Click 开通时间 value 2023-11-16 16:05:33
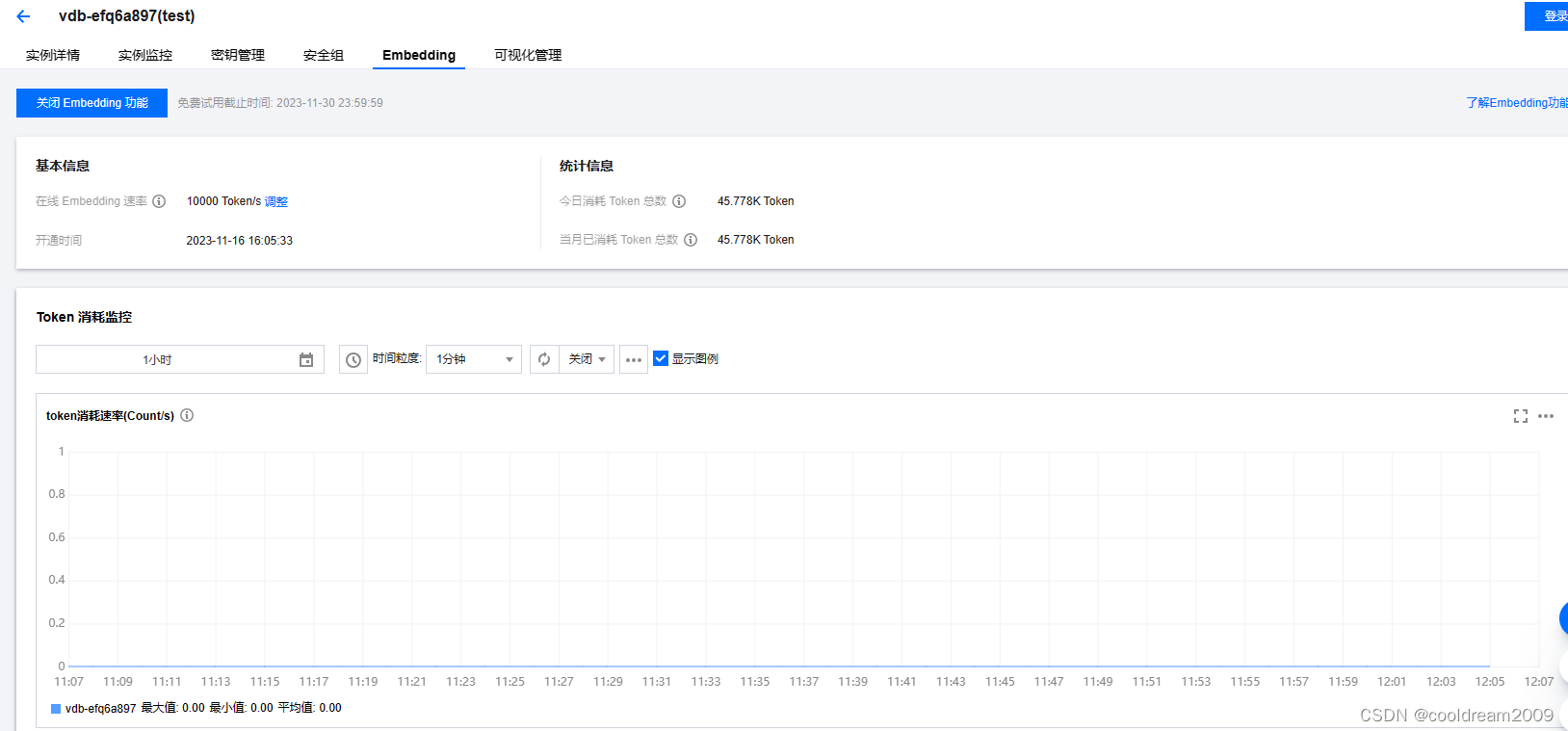 click(x=240, y=241)
